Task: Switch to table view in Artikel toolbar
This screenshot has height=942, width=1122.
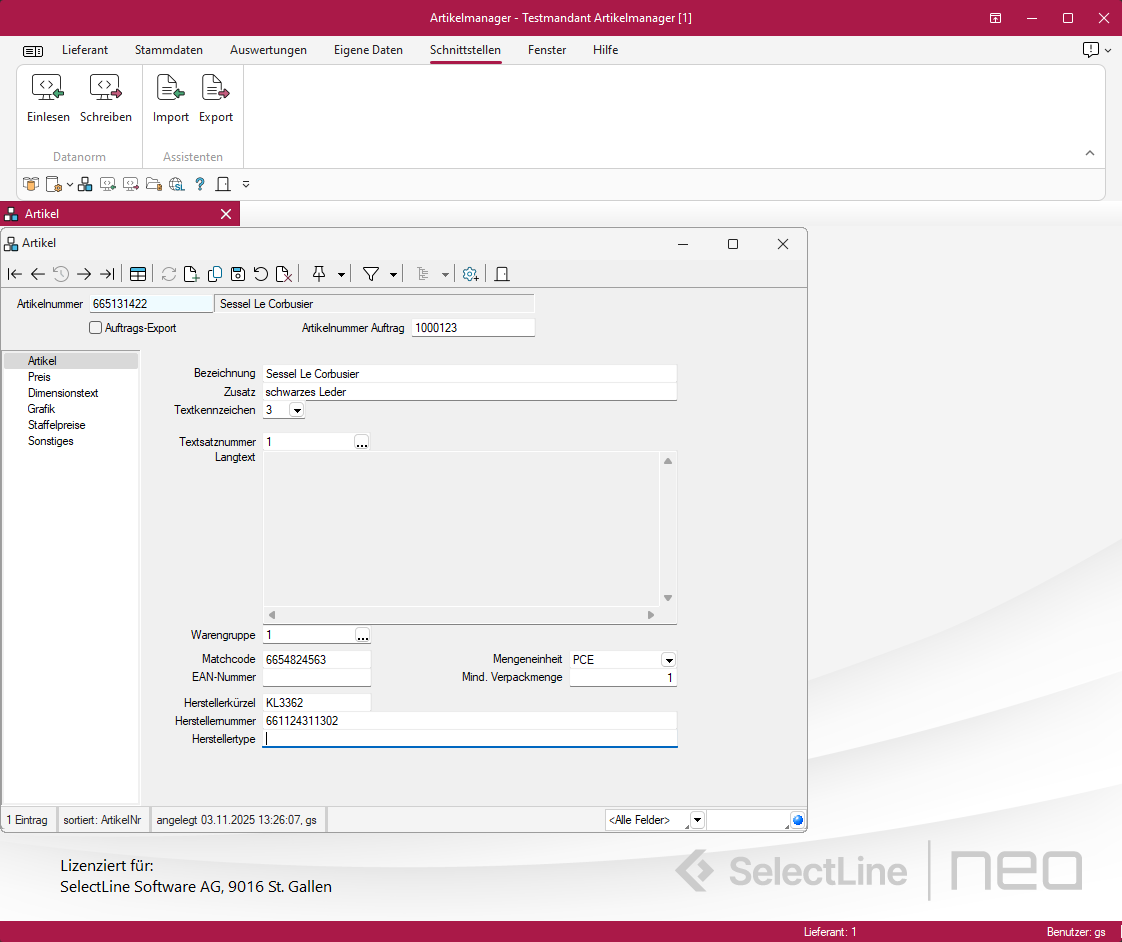Action: (138, 274)
